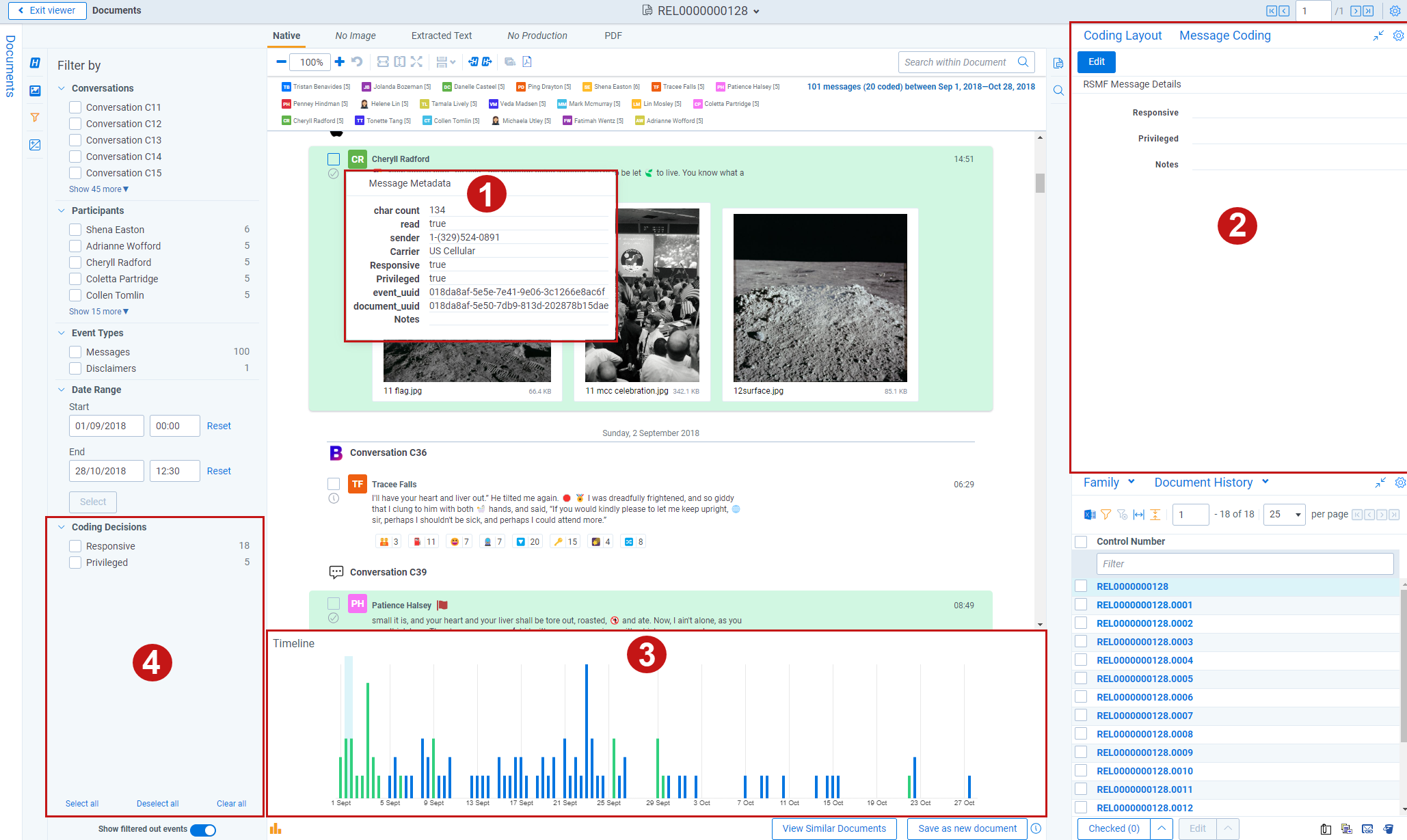Check the Disclaimers event type checkbox

pyautogui.click(x=75, y=368)
